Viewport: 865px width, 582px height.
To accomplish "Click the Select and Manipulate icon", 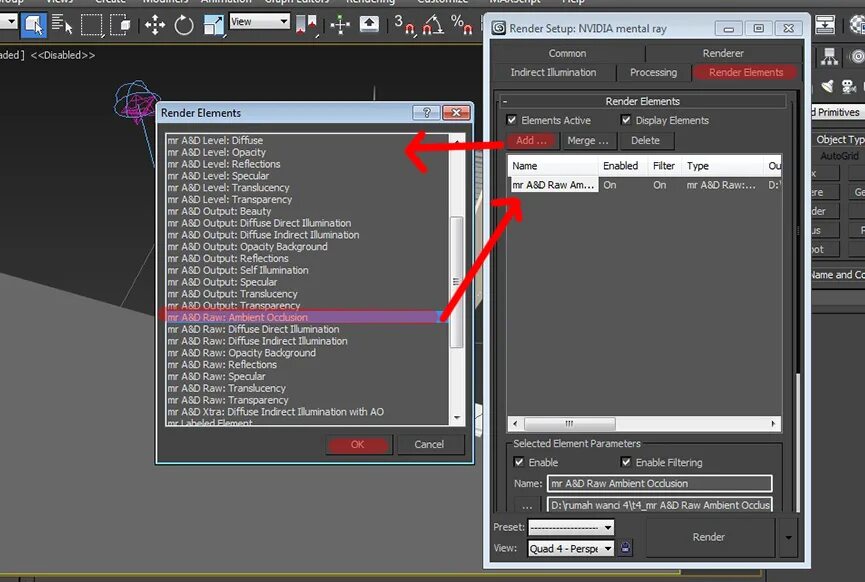I will [340, 25].
